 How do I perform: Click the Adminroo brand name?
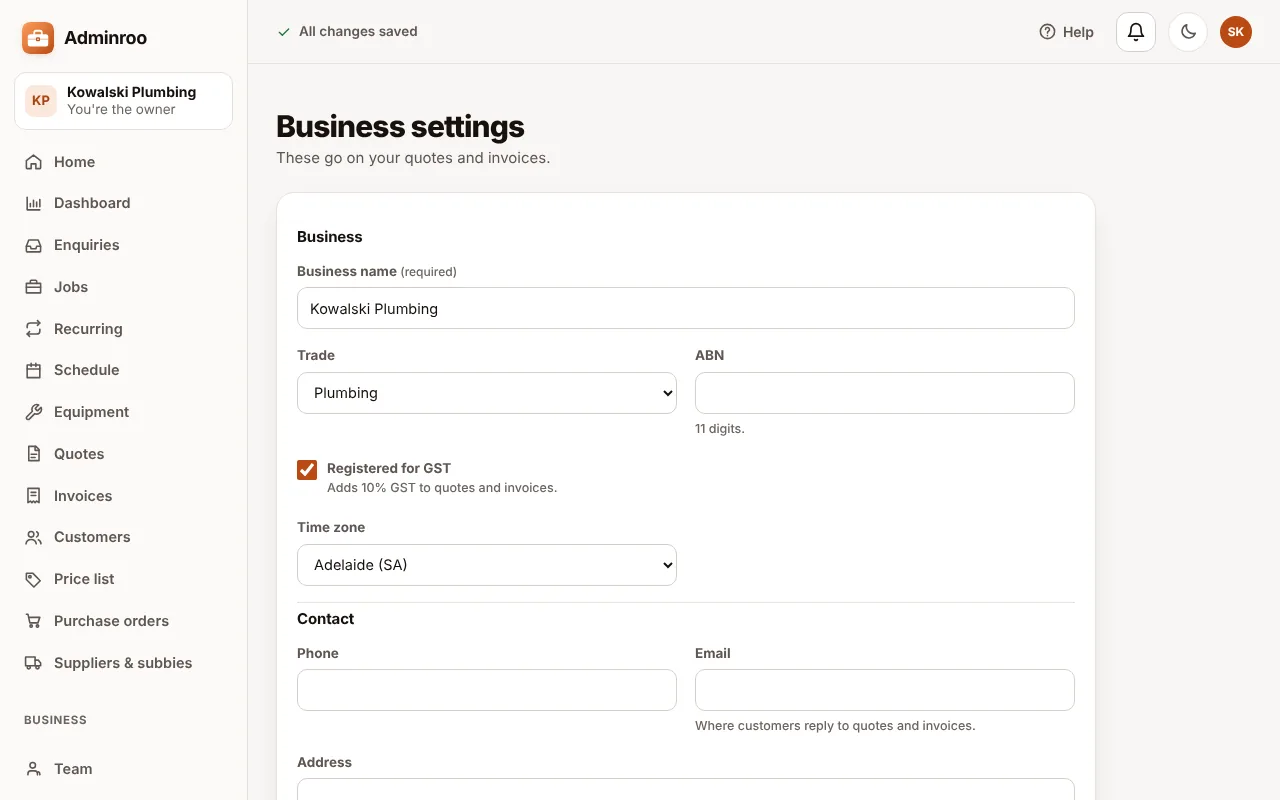click(x=105, y=38)
